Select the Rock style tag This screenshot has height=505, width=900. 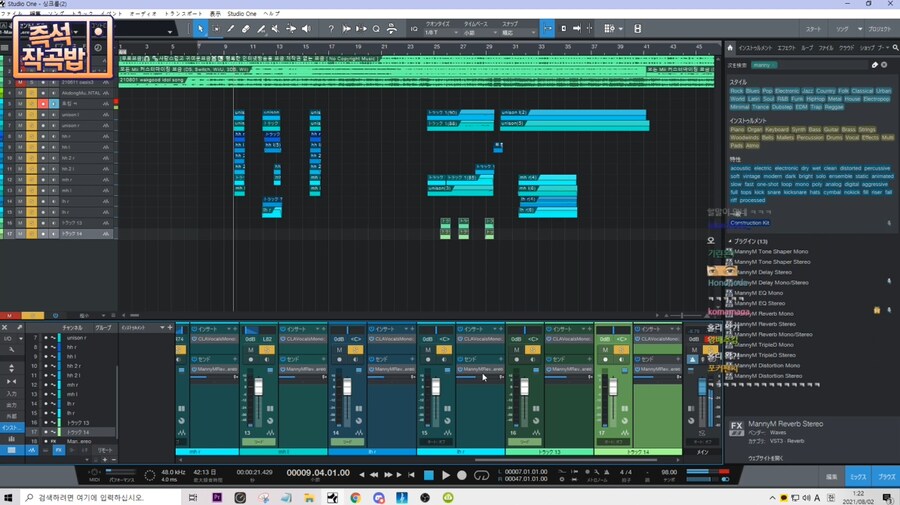736,91
